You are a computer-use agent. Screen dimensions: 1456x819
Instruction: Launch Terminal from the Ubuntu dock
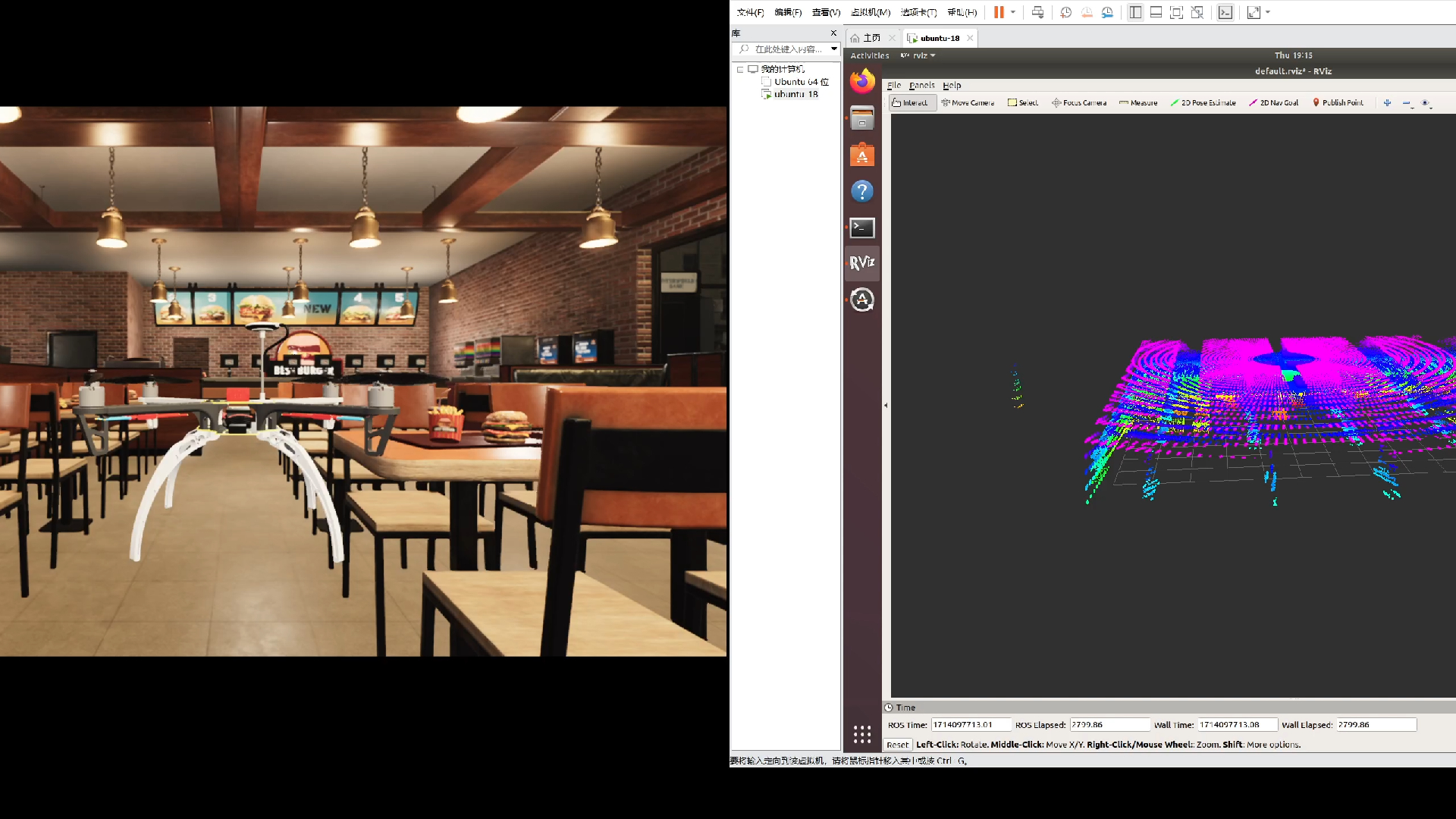862,227
